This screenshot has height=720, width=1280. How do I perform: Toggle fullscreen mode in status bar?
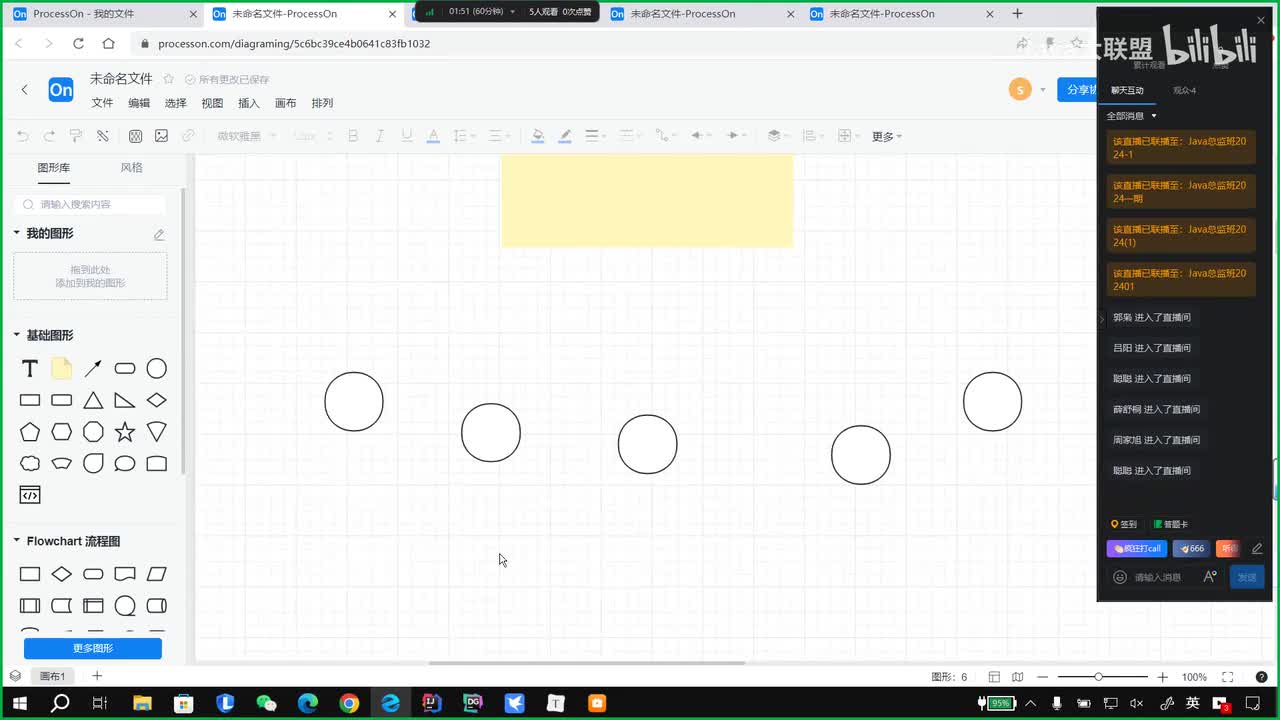click(x=1228, y=677)
